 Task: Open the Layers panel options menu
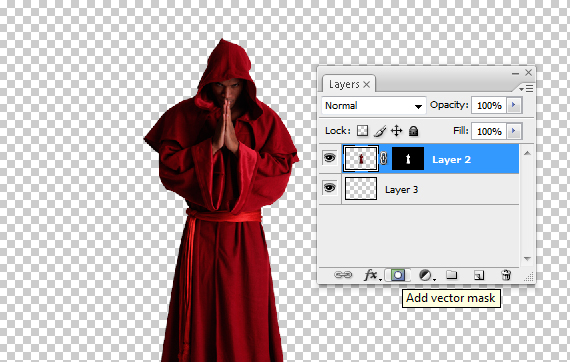[526, 88]
